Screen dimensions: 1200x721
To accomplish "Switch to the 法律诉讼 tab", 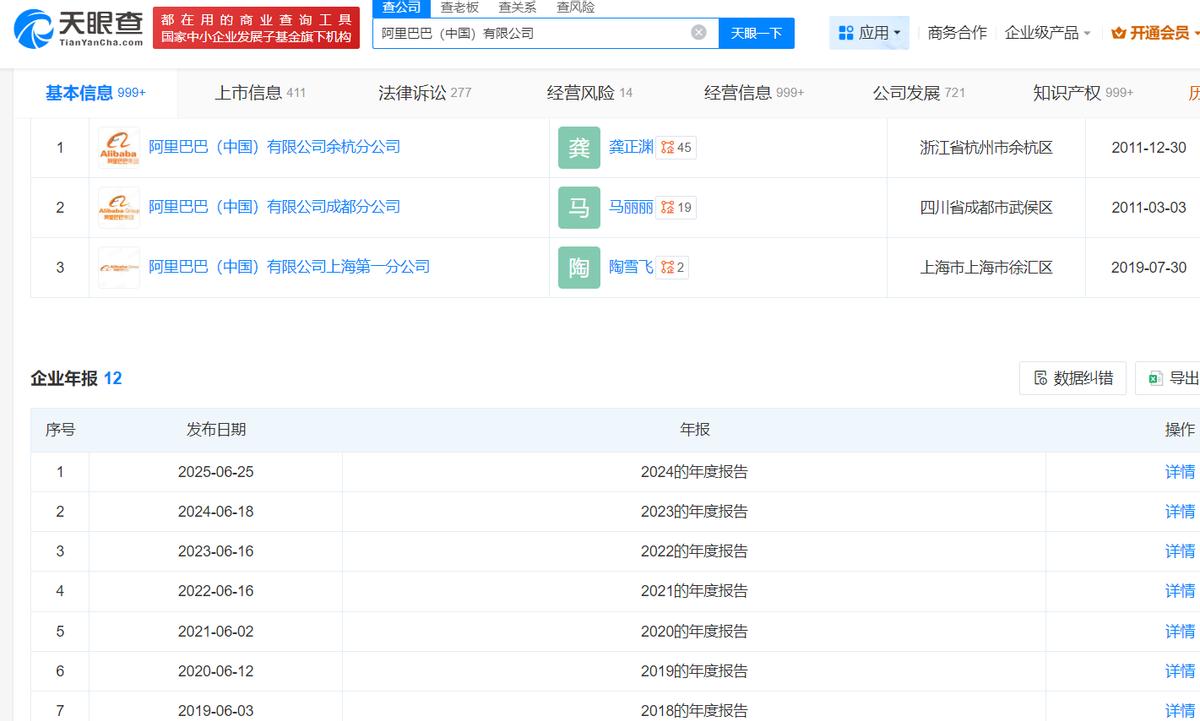I will [424, 93].
